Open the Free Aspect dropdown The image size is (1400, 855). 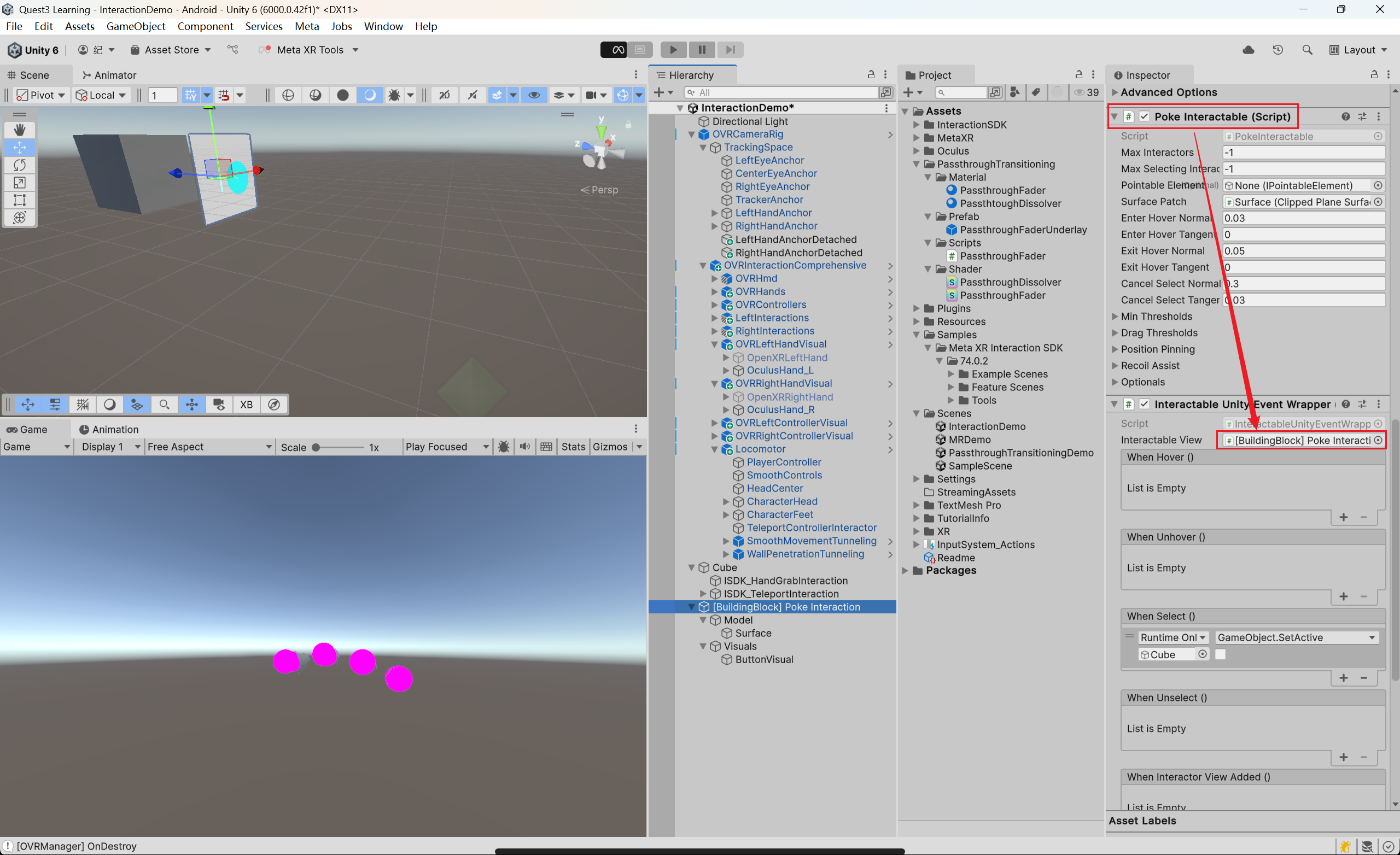(208, 447)
